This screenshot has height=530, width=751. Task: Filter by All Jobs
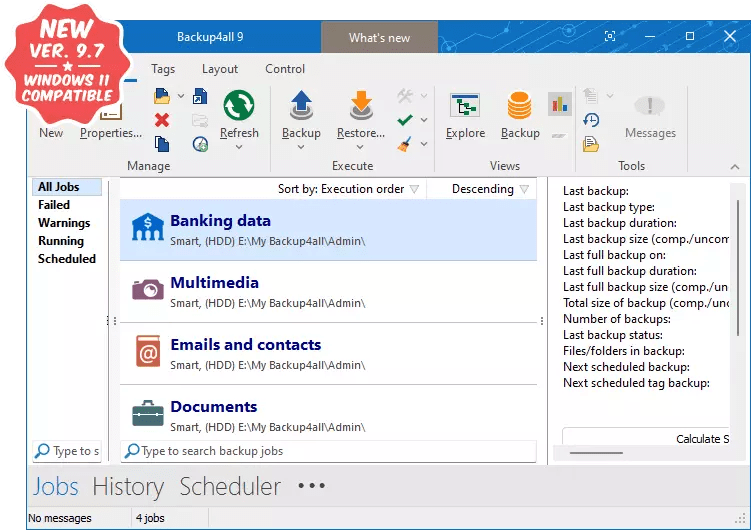pyautogui.click(x=67, y=187)
